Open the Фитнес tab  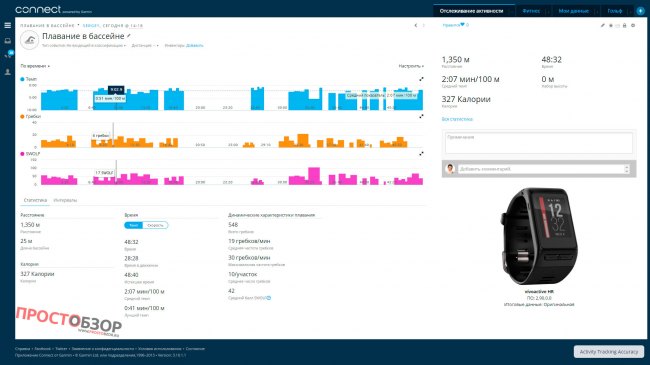531,11
